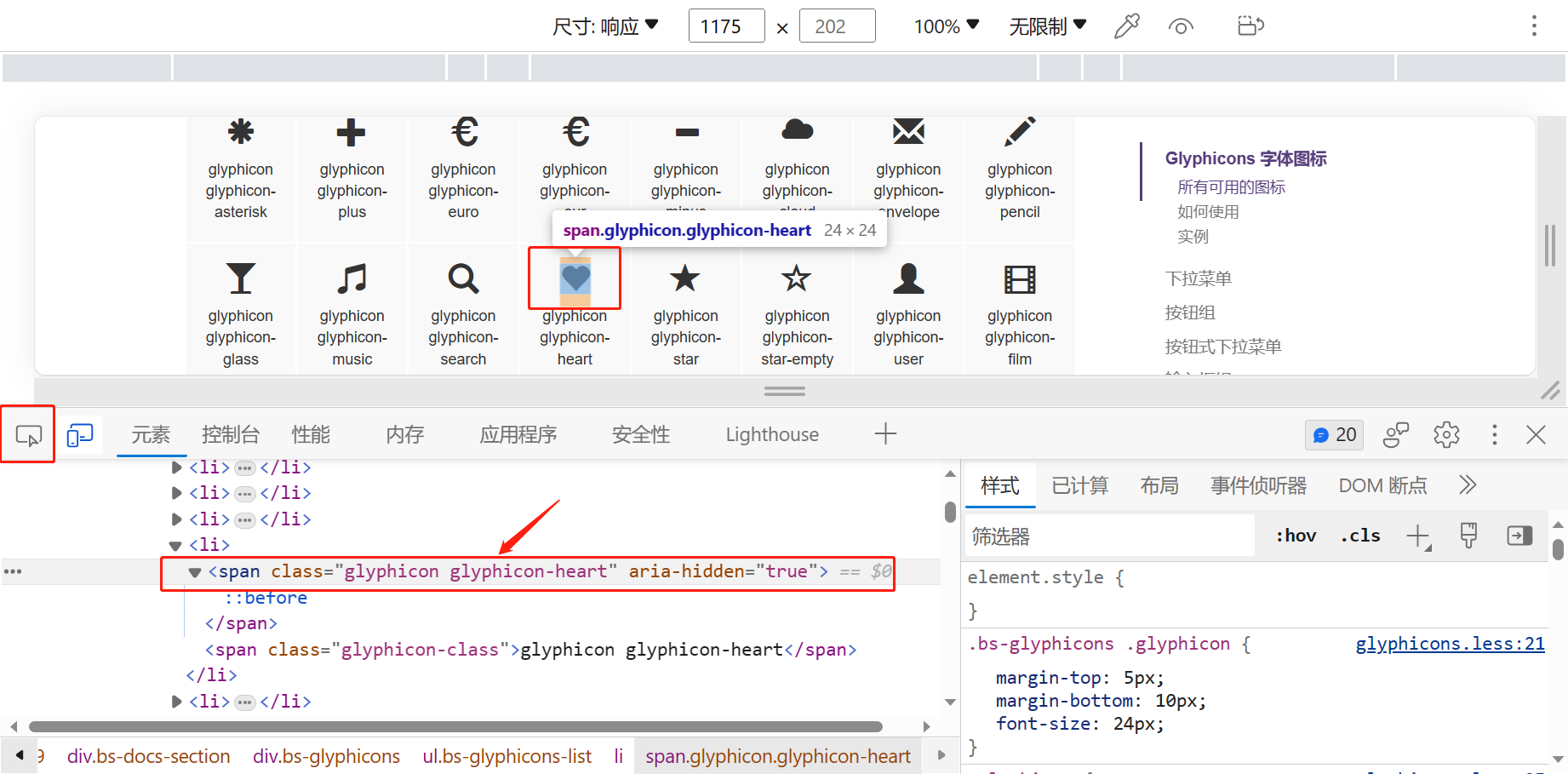Select ul.bs-glyphicons-list in the breadcrumb
Image resolution: width=1568 pixels, height=774 pixels.
(506, 756)
